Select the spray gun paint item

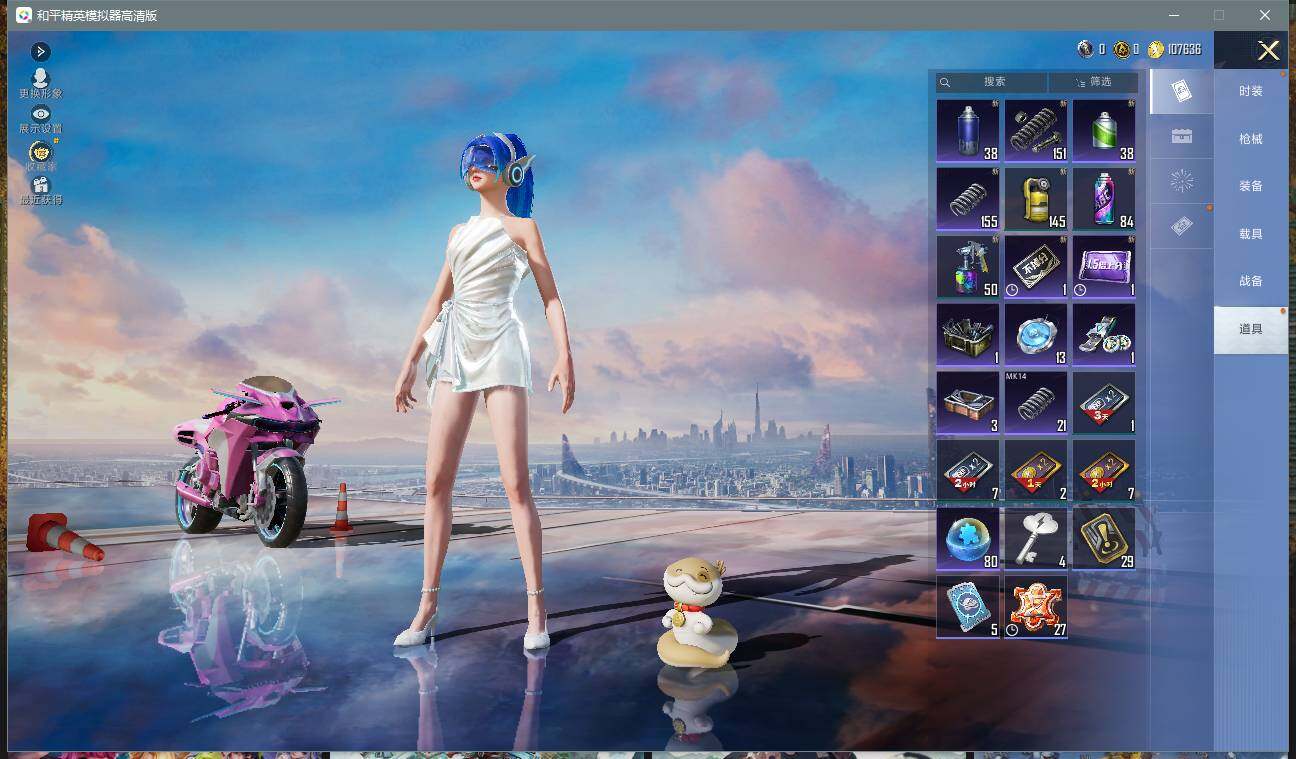point(968,266)
